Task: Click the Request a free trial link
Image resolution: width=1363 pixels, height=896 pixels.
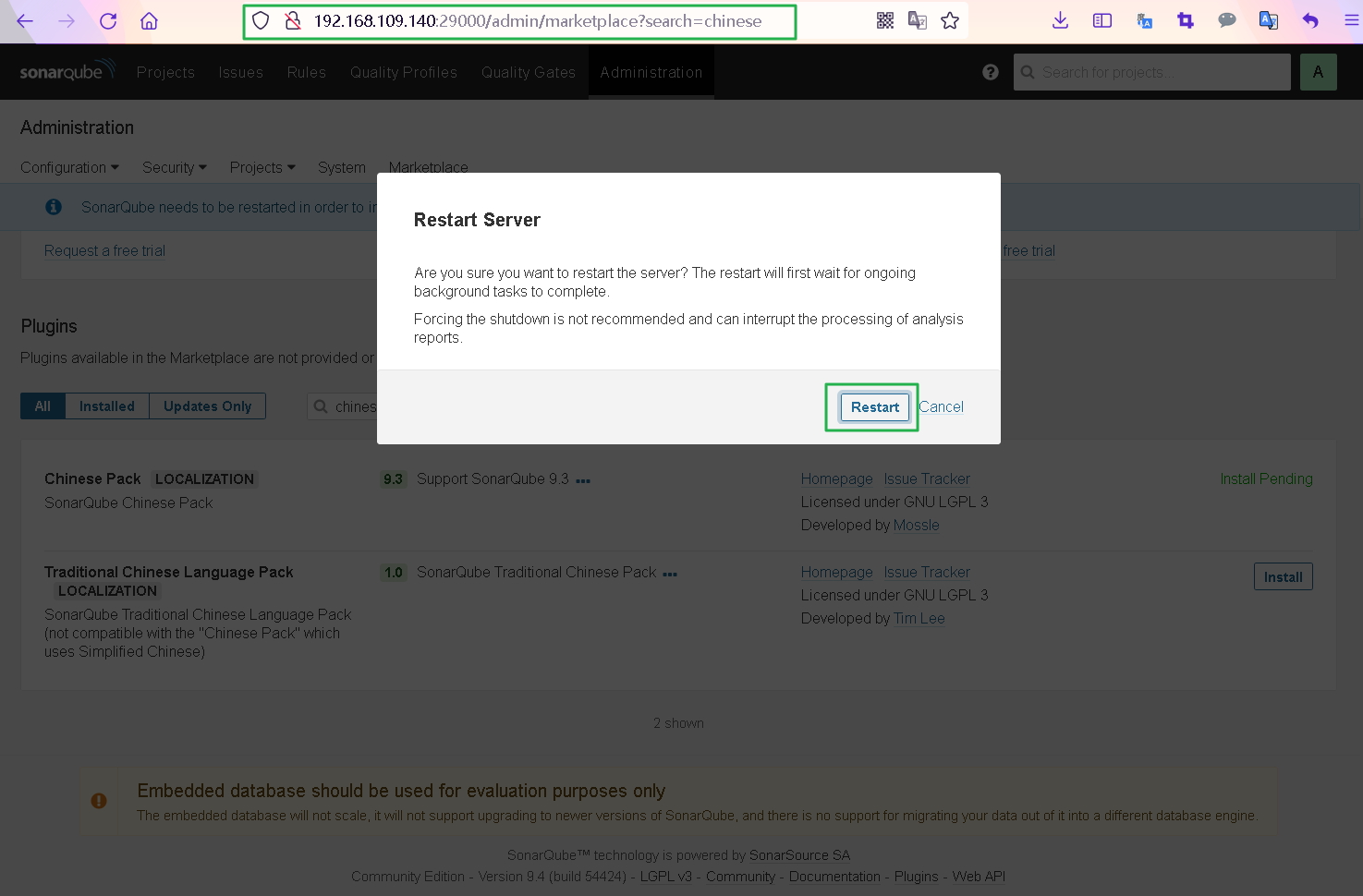Action: 105,250
